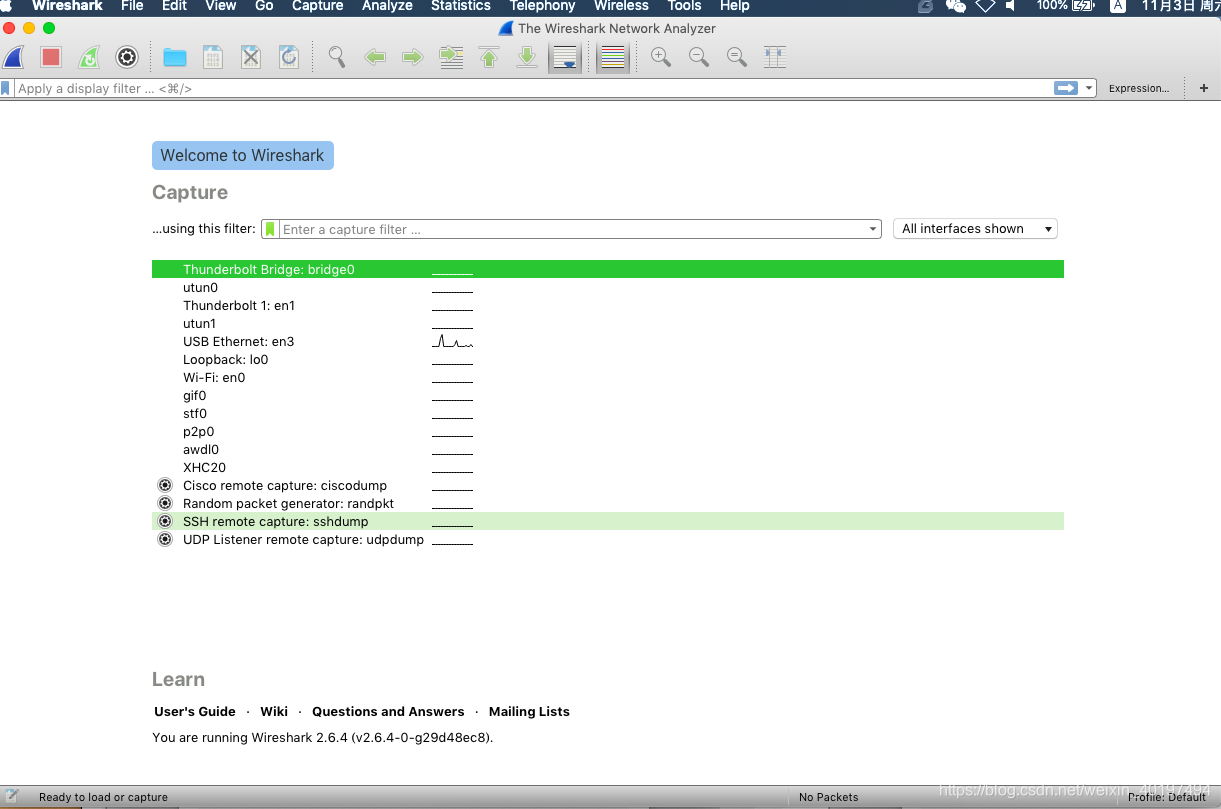Click Resize columns to fit content icon
Viewport: 1221px width, 809px height.
[x=775, y=57]
